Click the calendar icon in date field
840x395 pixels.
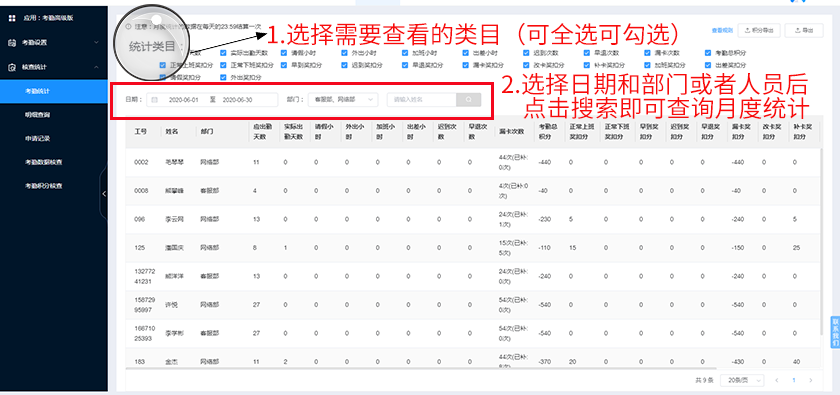(x=155, y=100)
